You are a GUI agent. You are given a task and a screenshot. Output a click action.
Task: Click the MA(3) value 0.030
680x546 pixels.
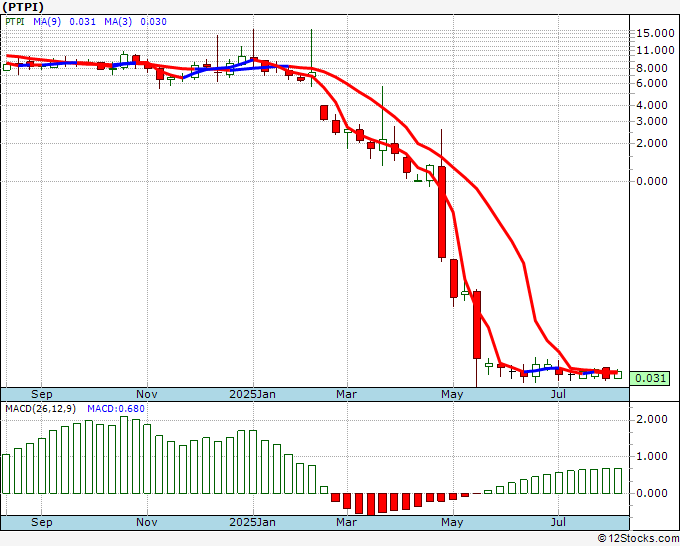[153, 21]
